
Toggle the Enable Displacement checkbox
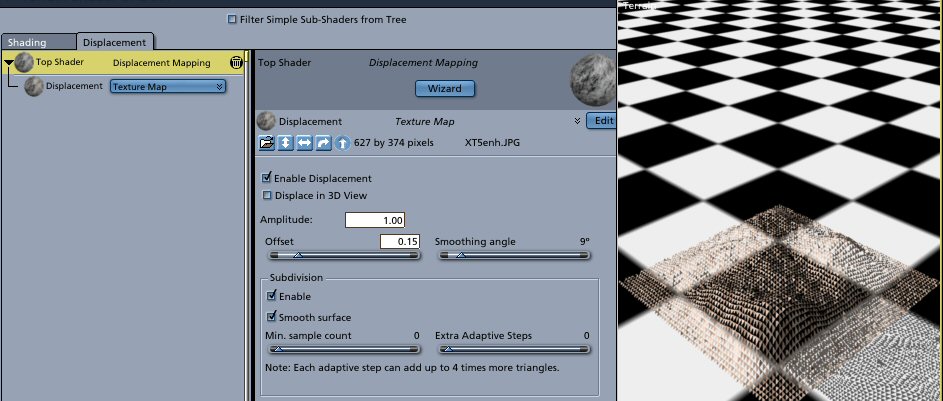pyautogui.click(x=266, y=178)
